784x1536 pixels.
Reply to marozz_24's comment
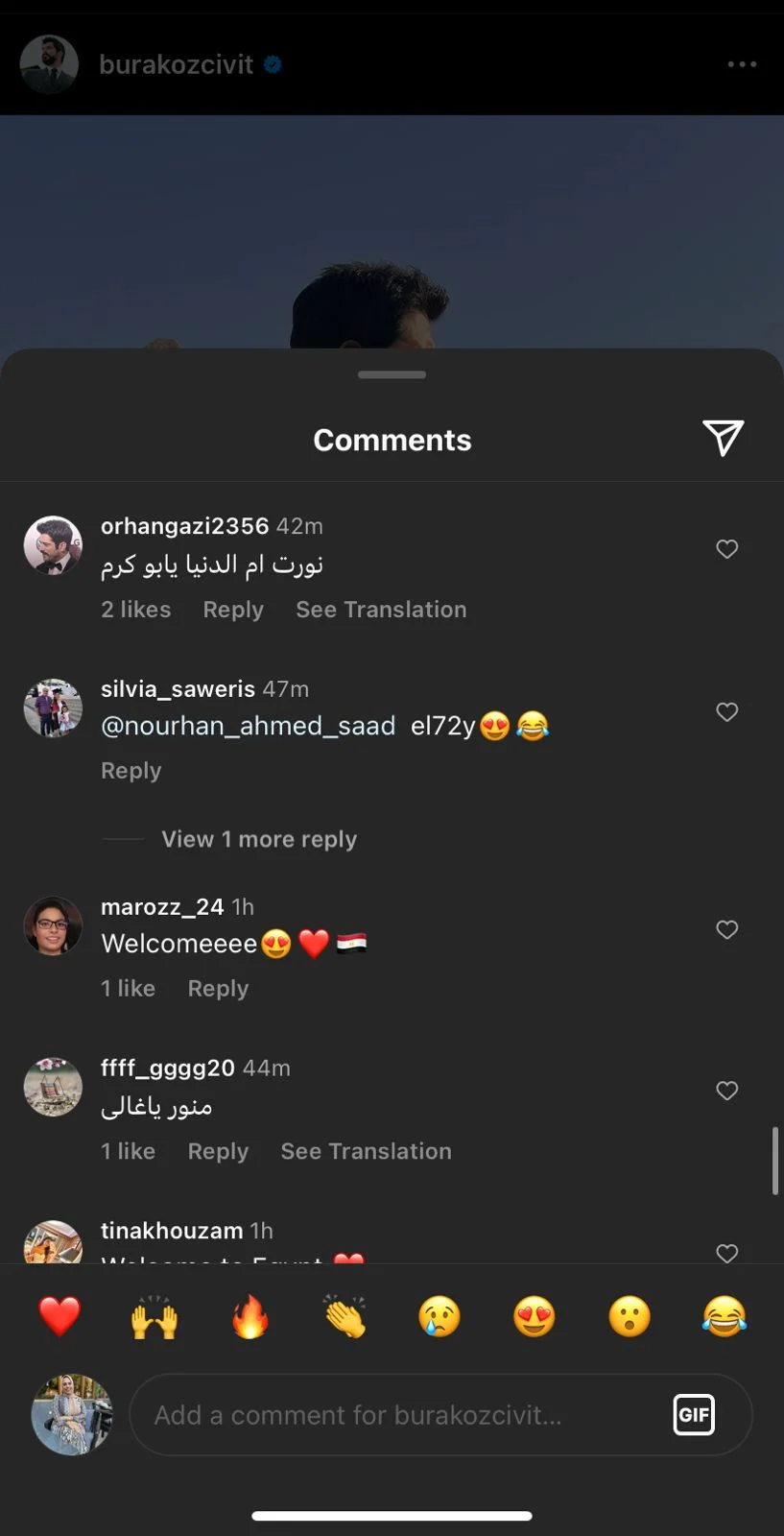(x=218, y=989)
